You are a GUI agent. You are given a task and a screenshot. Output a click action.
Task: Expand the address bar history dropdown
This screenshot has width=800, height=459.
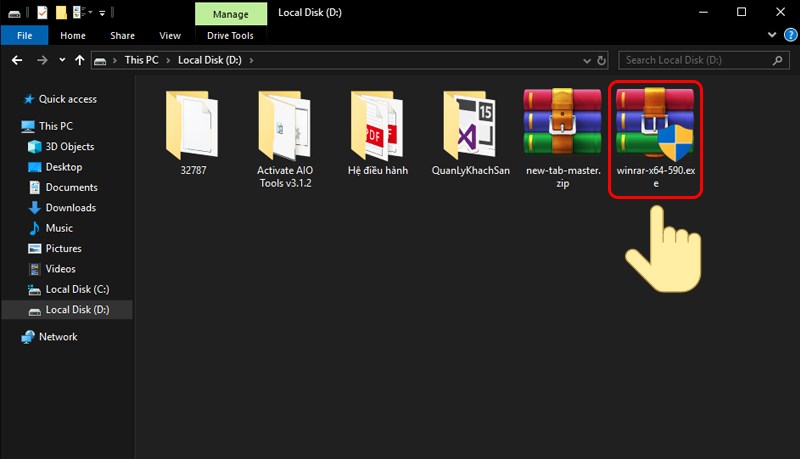point(587,61)
